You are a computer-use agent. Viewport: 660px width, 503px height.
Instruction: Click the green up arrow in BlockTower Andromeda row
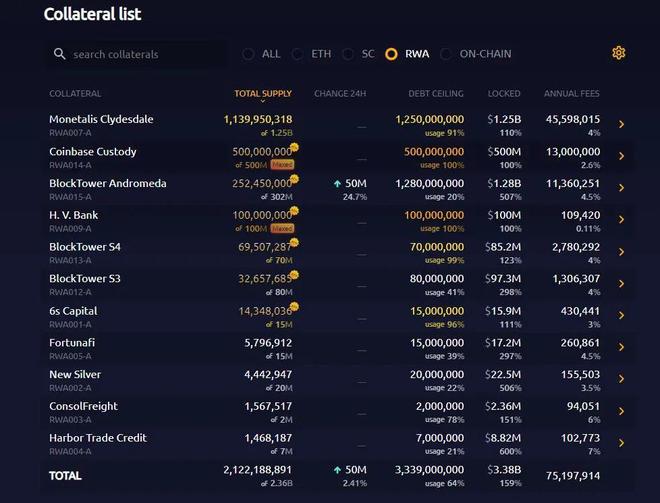(x=337, y=184)
